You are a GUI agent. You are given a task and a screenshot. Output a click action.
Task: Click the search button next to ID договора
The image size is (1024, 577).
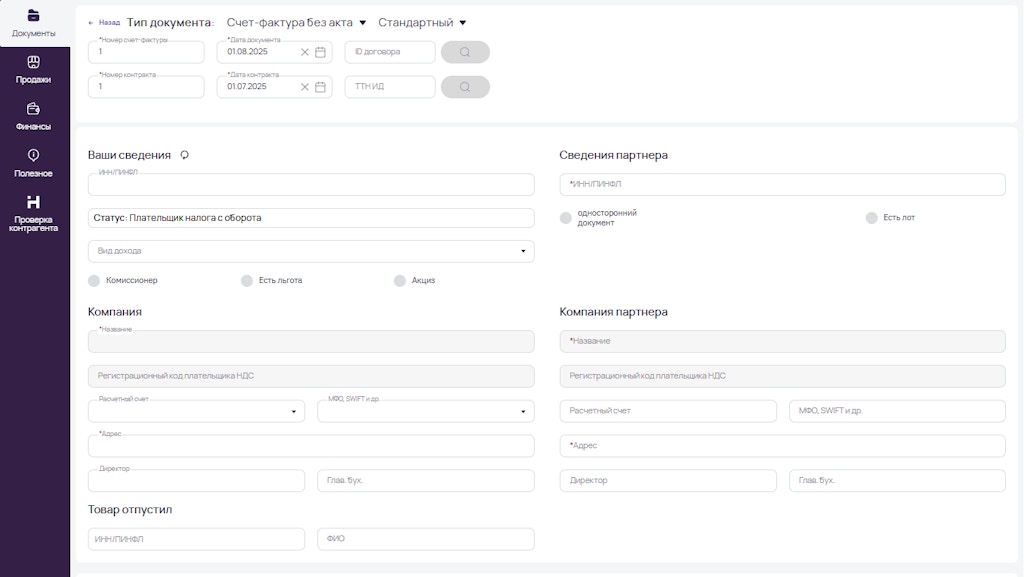click(x=465, y=52)
